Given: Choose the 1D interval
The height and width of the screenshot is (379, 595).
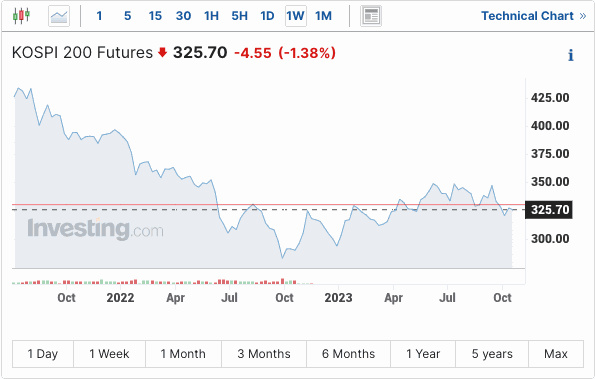Looking at the screenshot, I should 267,16.
